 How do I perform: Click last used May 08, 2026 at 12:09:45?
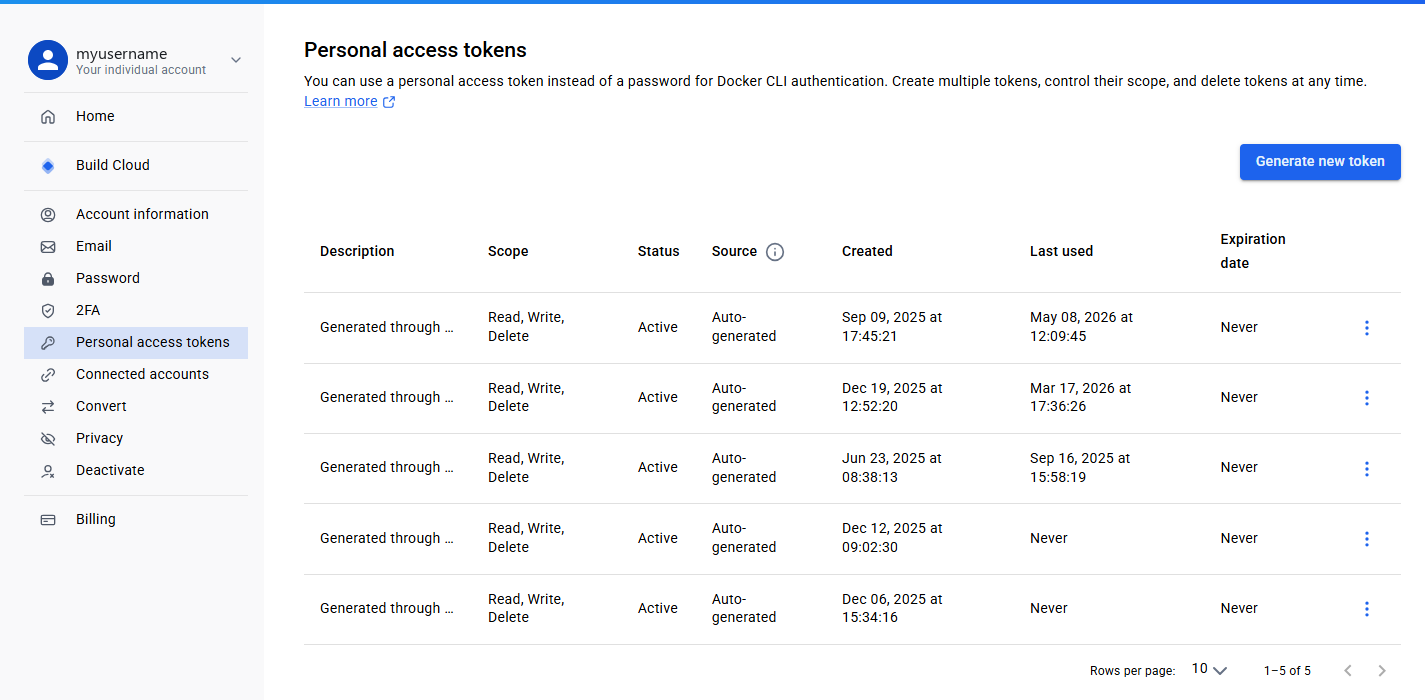(x=1081, y=327)
